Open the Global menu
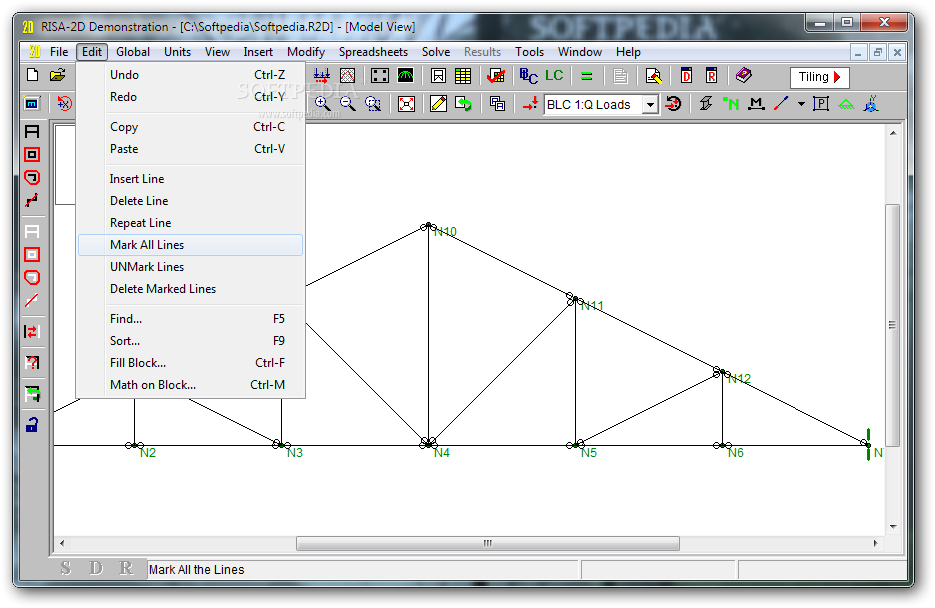 [133, 52]
